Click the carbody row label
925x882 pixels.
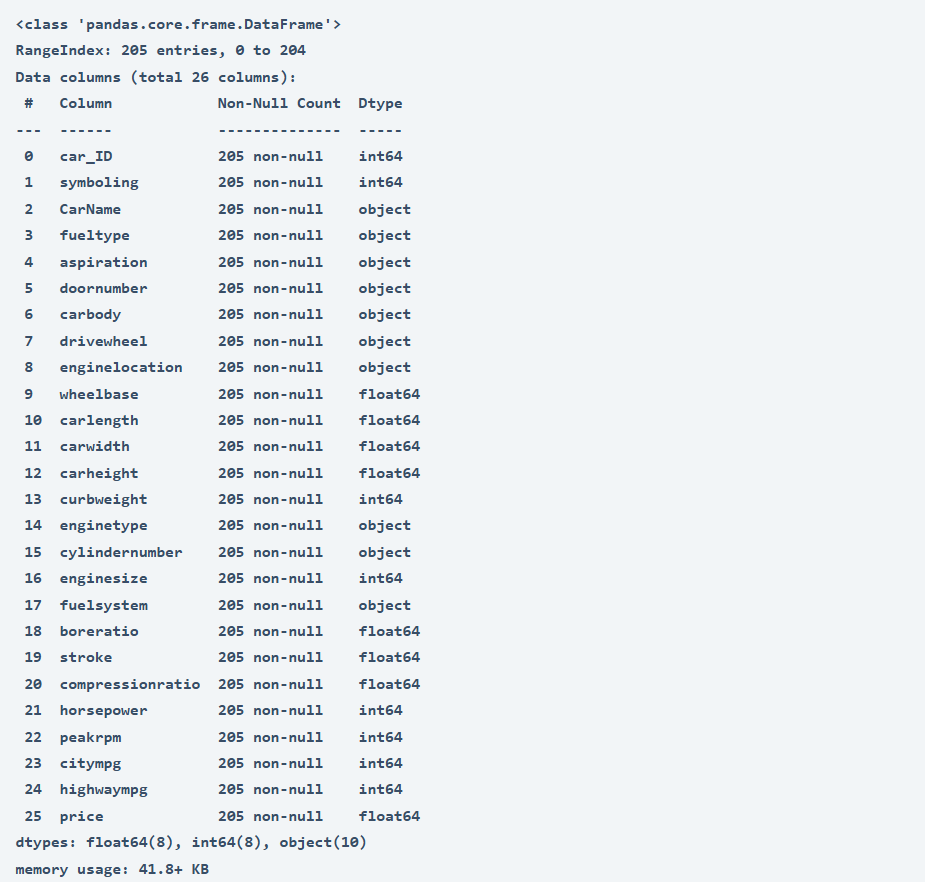[x=90, y=314]
